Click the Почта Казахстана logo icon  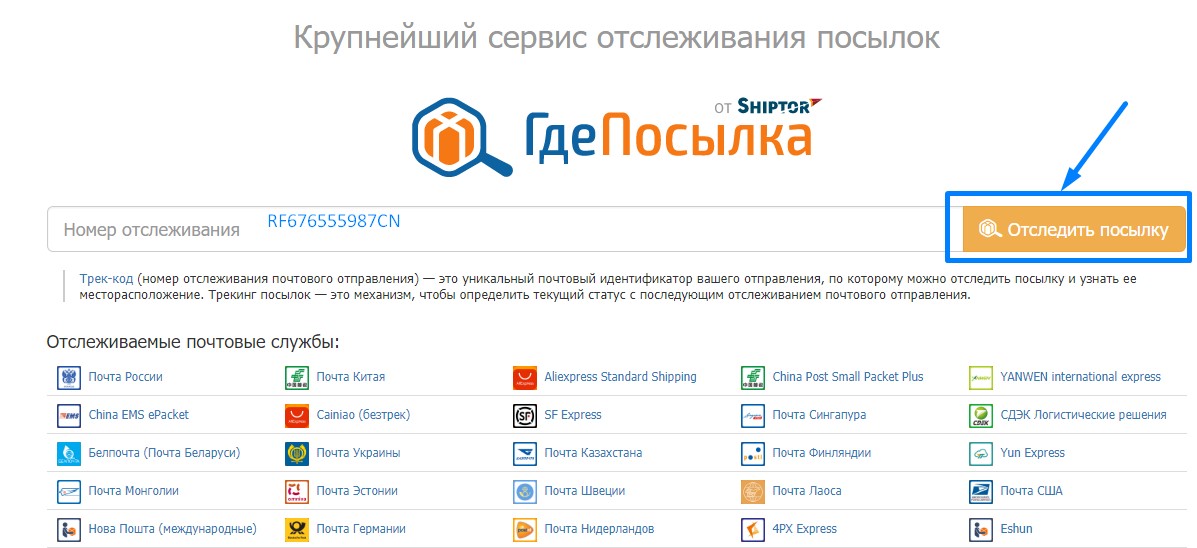pos(524,453)
